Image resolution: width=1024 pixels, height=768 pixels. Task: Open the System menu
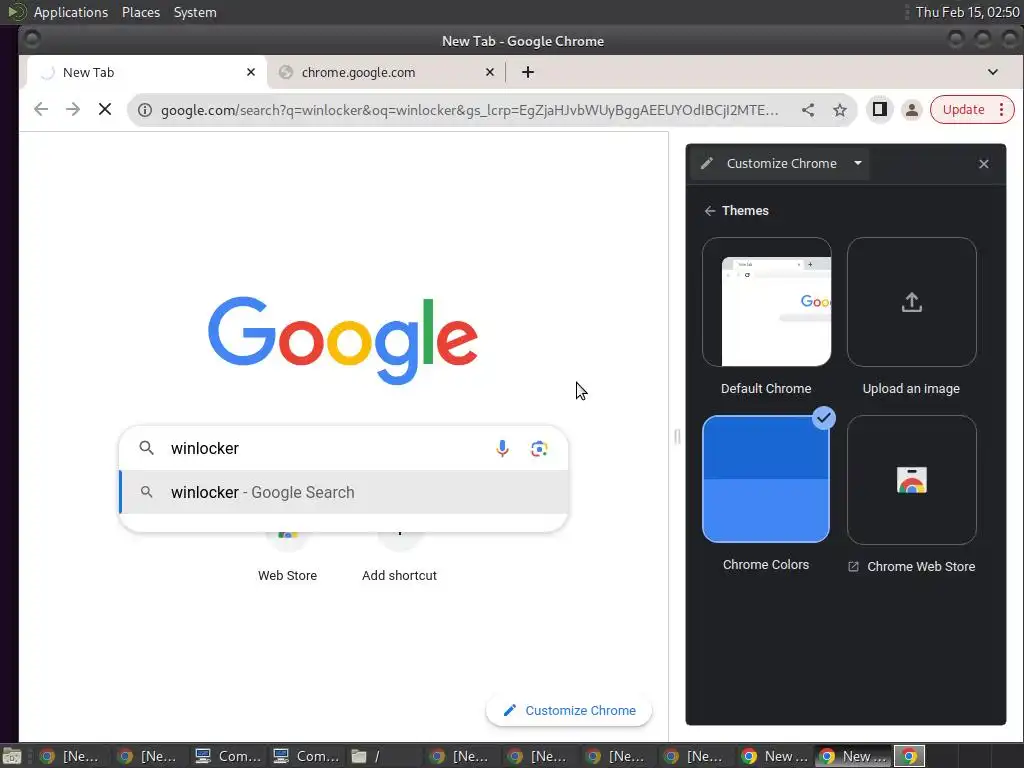pyautogui.click(x=195, y=12)
